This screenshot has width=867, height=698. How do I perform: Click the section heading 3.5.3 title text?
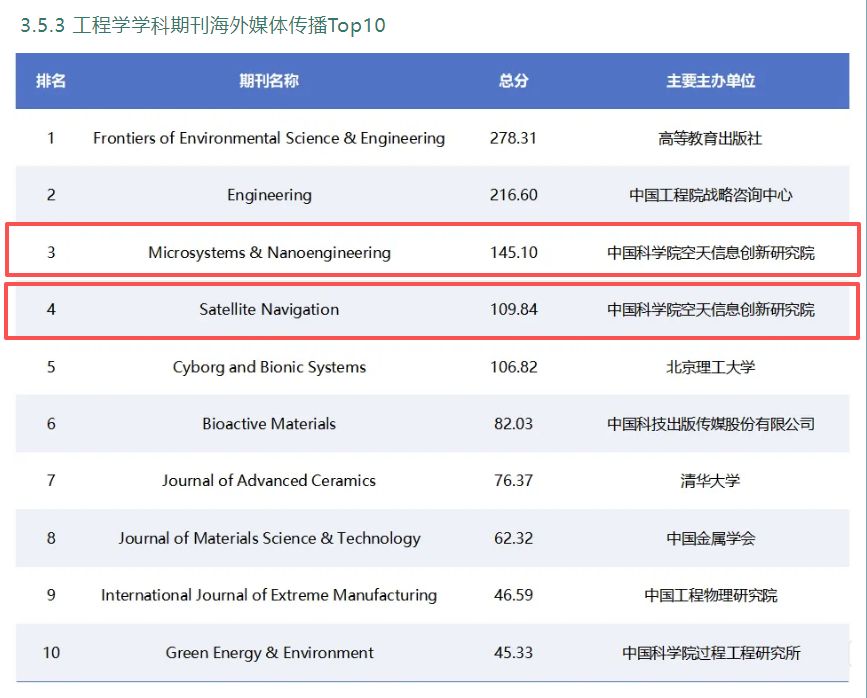pyautogui.click(x=203, y=26)
